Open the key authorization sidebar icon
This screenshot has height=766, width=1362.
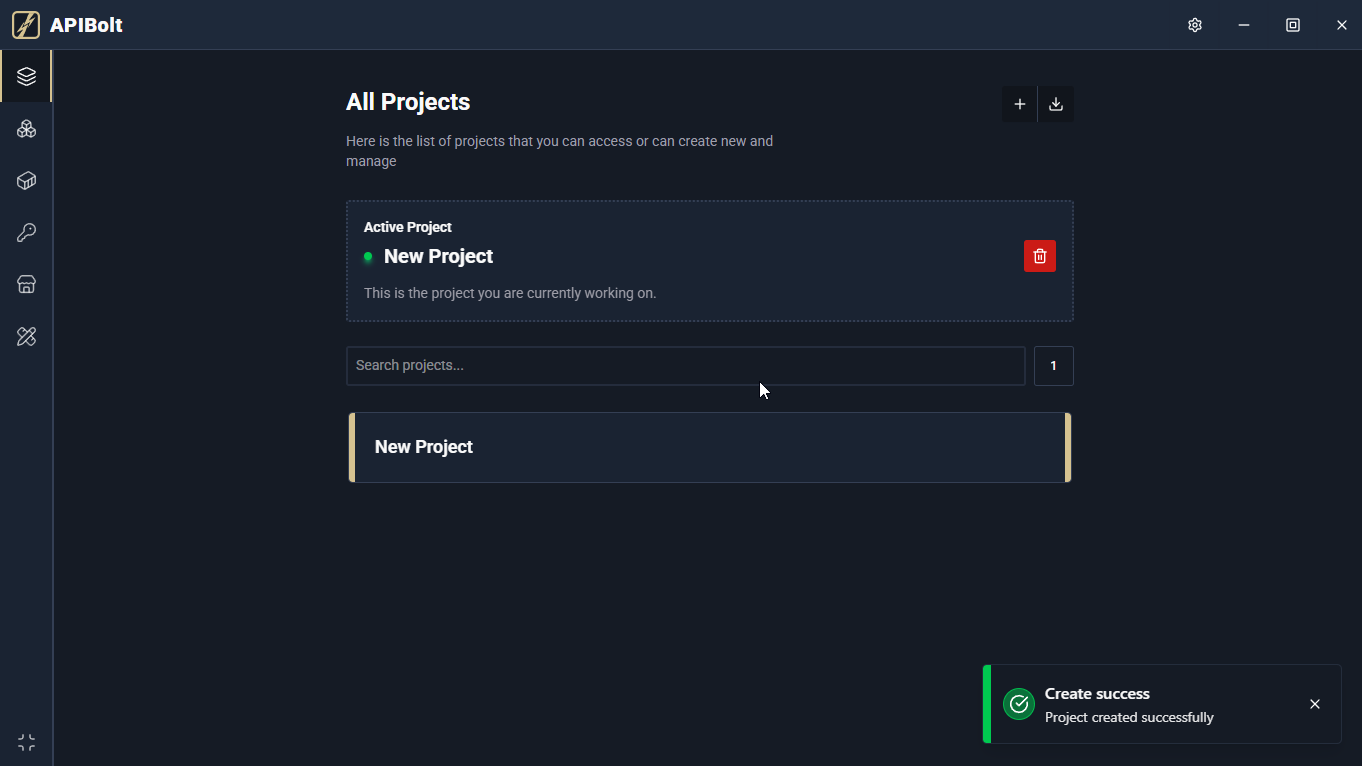tap(27, 233)
